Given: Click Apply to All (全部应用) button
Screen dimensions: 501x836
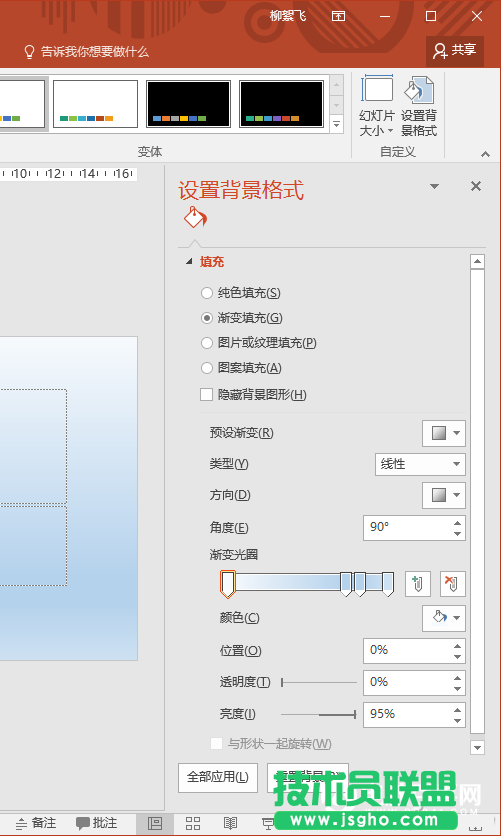Looking at the screenshot, I should [x=217, y=777].
